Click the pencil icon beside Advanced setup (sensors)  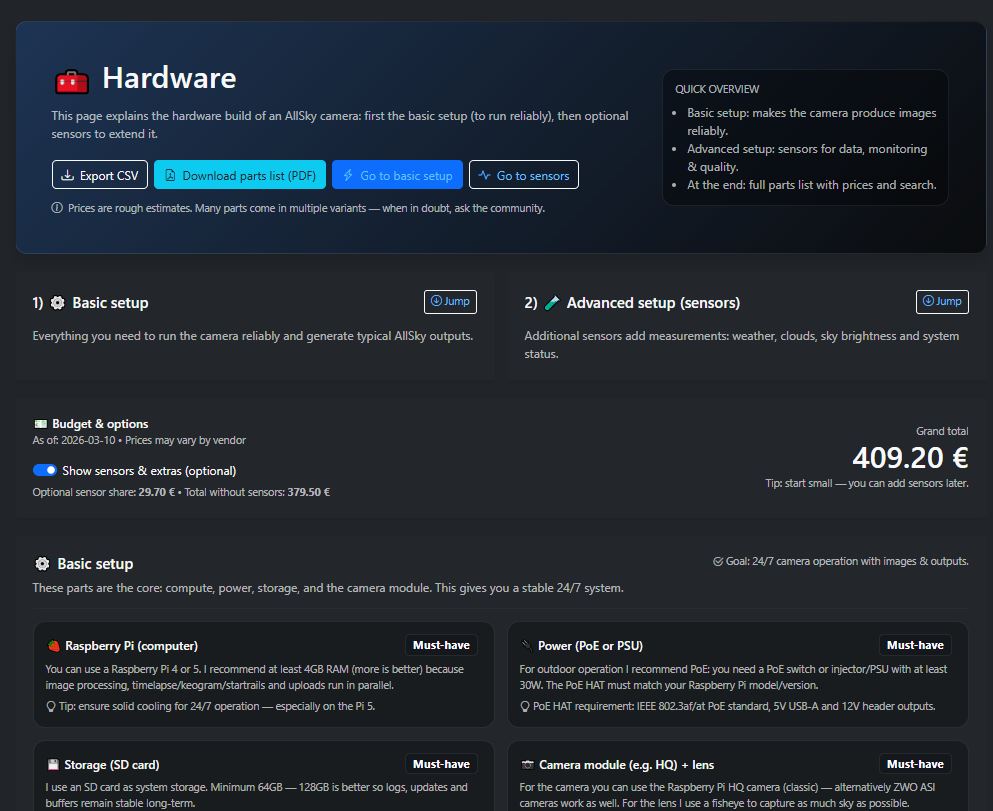[x=552, y=302]
